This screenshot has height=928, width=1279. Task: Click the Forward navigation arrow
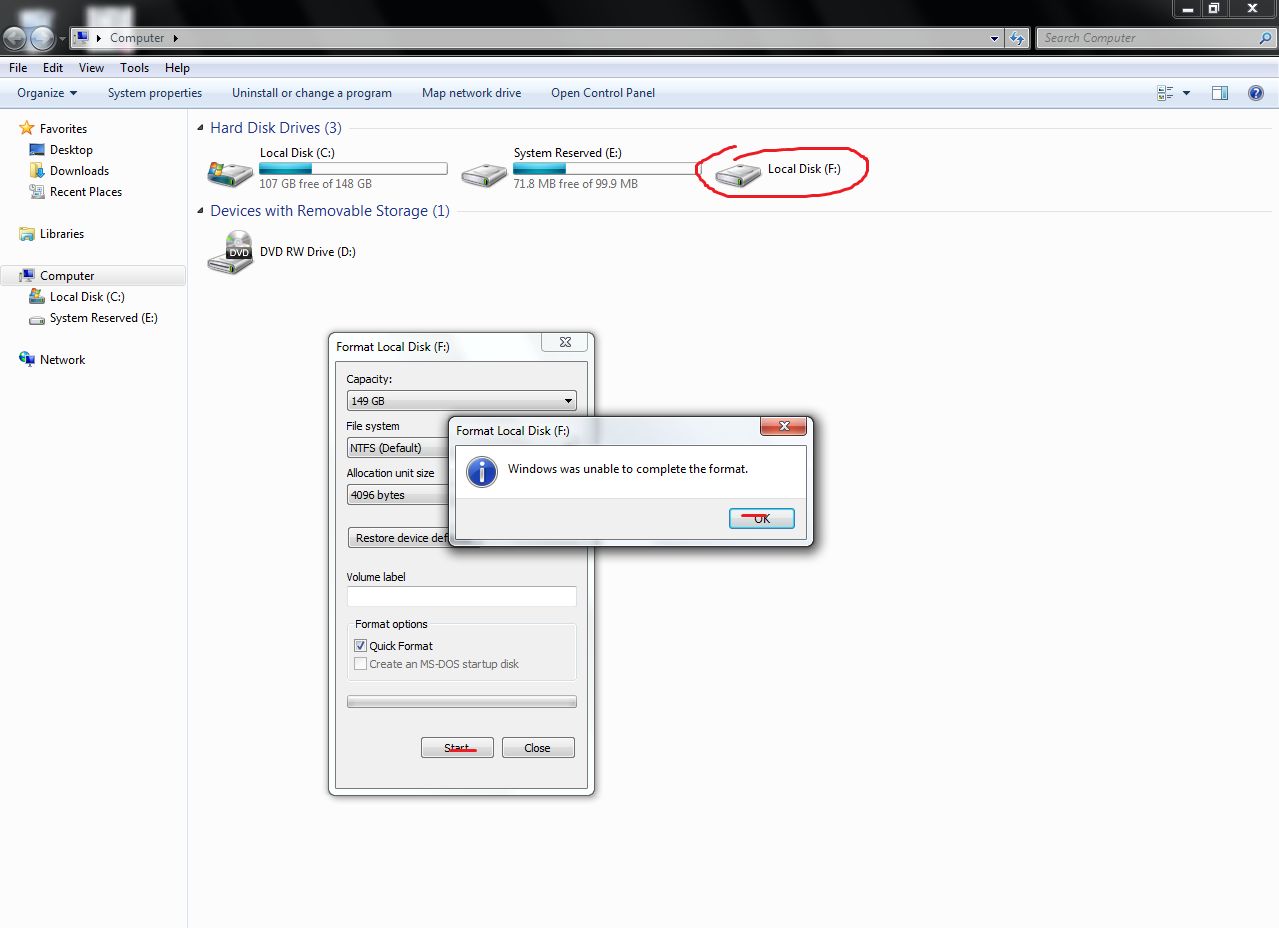pyautogui.click(x=42, y=38)
